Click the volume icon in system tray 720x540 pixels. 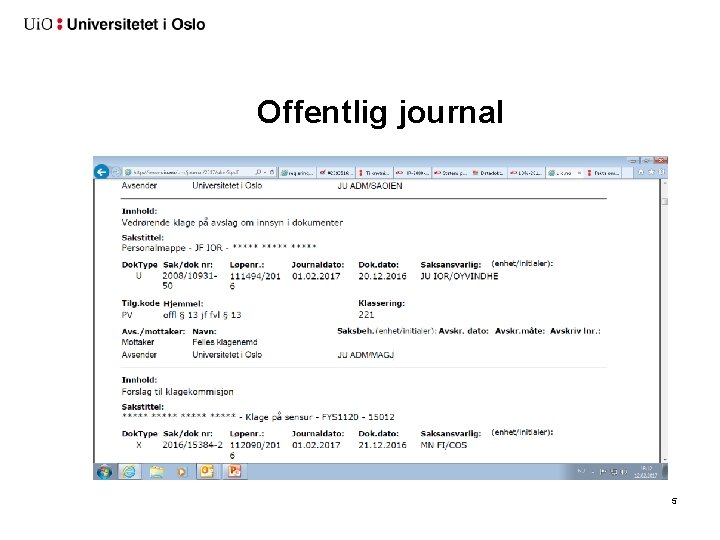click(624, 472)
